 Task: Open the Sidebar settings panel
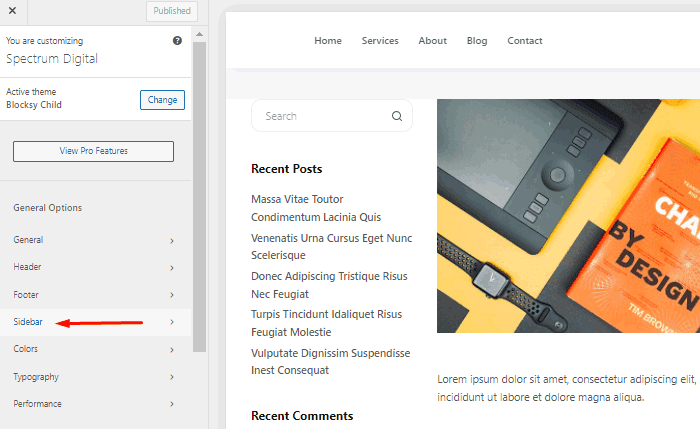click(x=94, y=322)
